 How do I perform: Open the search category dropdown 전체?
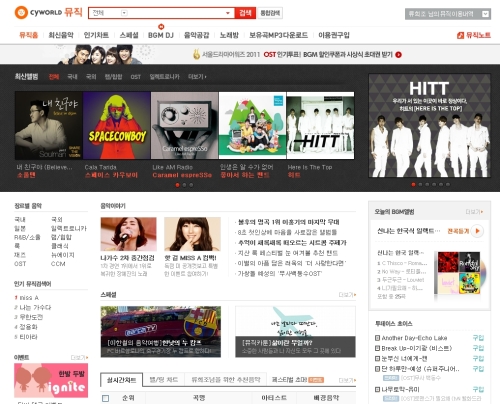click(109, 13)
